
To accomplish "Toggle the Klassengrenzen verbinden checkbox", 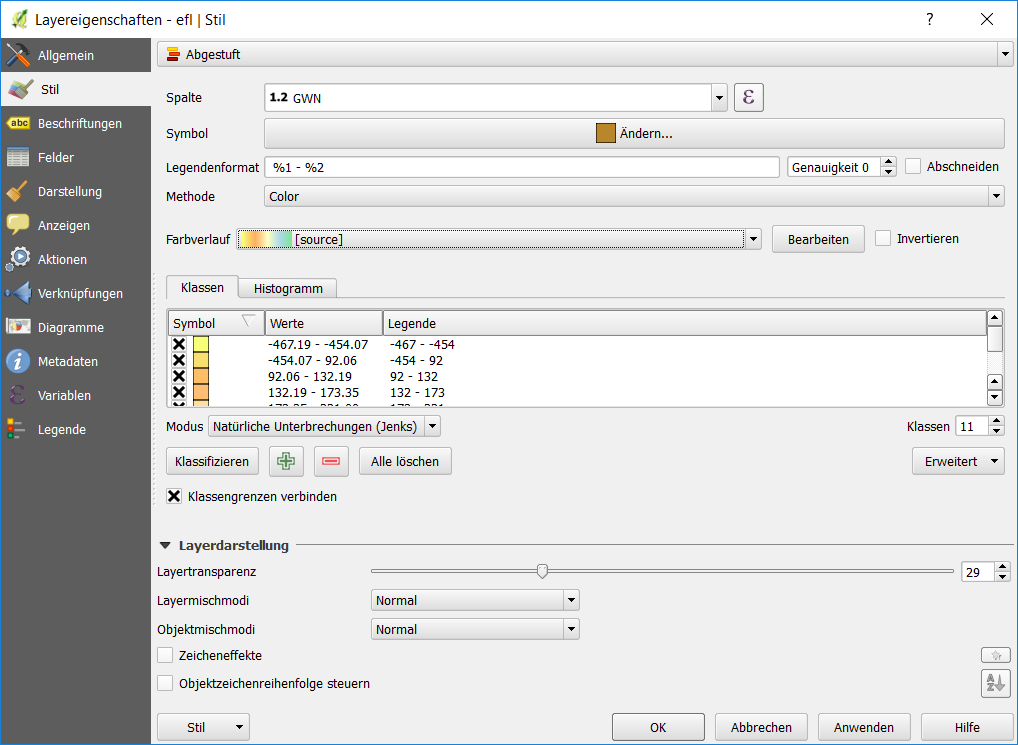I will 175,496.
